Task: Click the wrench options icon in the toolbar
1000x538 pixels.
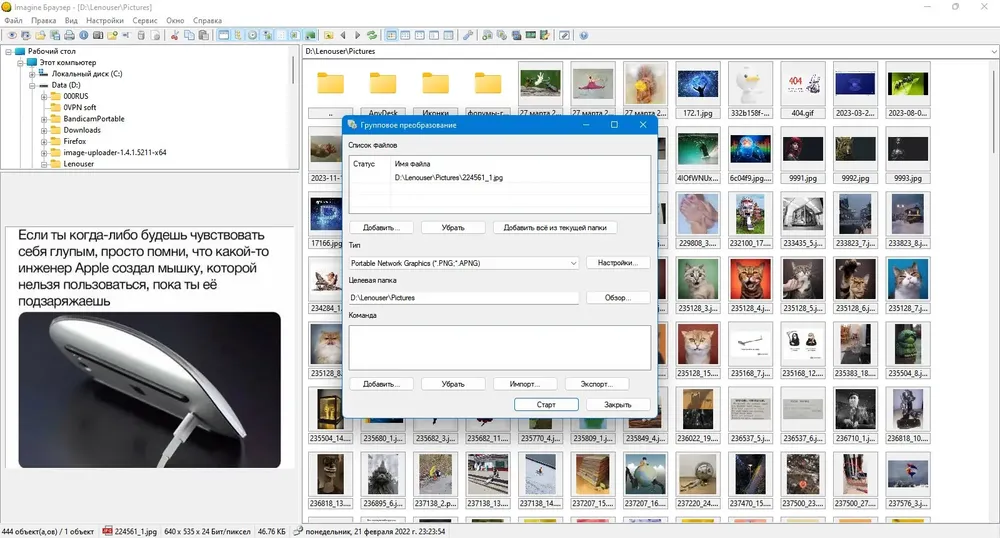Action: [x=468, y=36]
